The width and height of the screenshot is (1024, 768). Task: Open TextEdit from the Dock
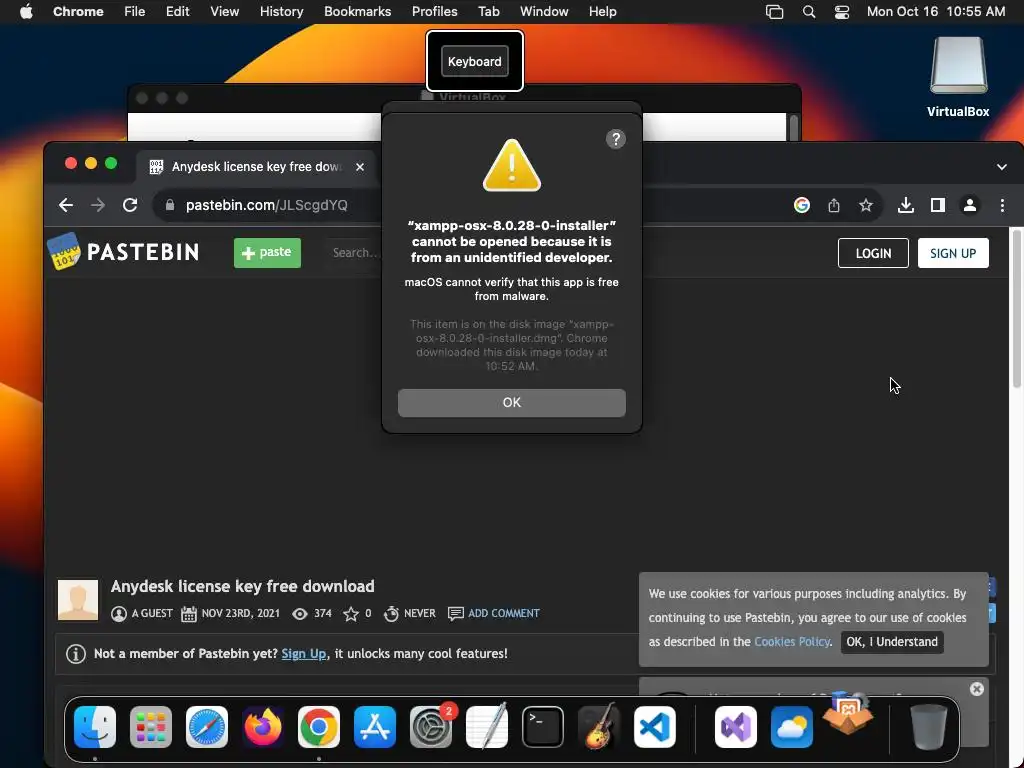coord(487,727)
